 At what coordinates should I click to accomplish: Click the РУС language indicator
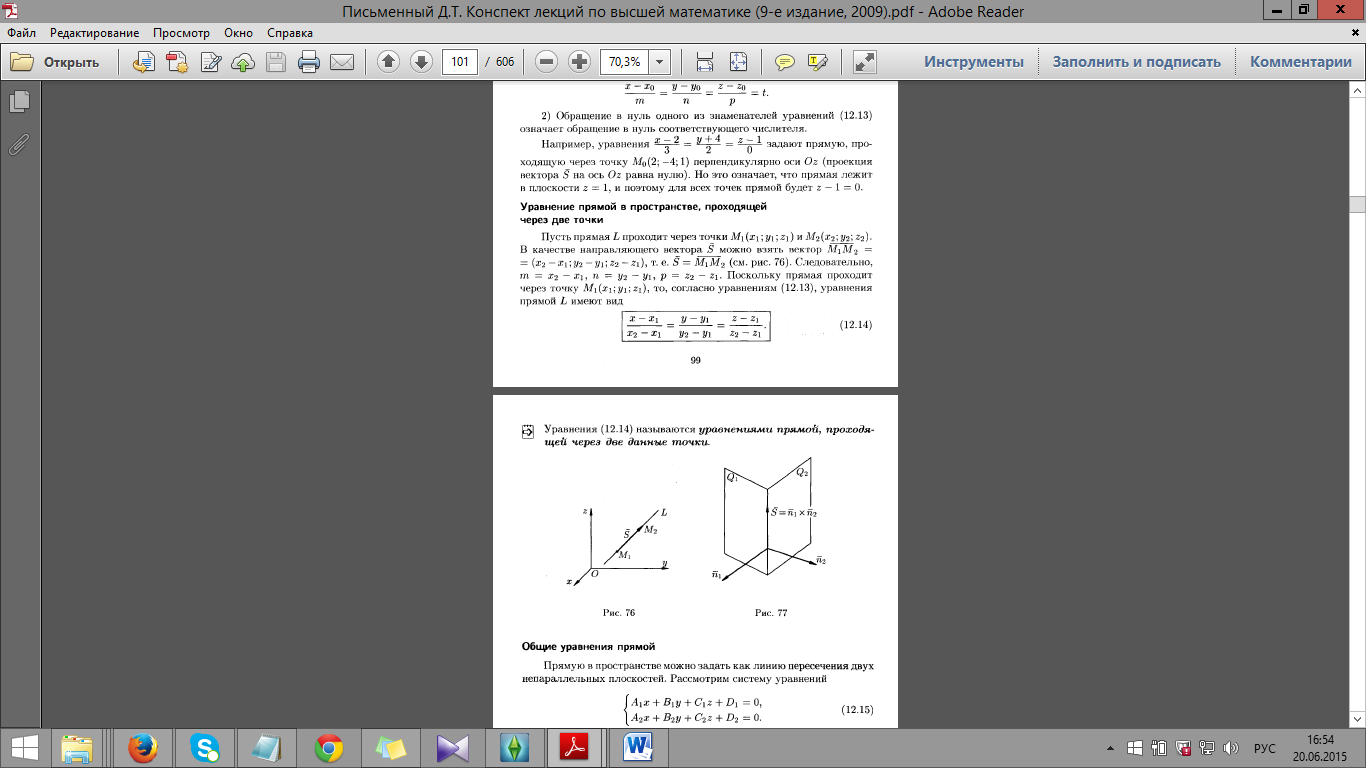pyautogui.click(x=1265, y=748)
